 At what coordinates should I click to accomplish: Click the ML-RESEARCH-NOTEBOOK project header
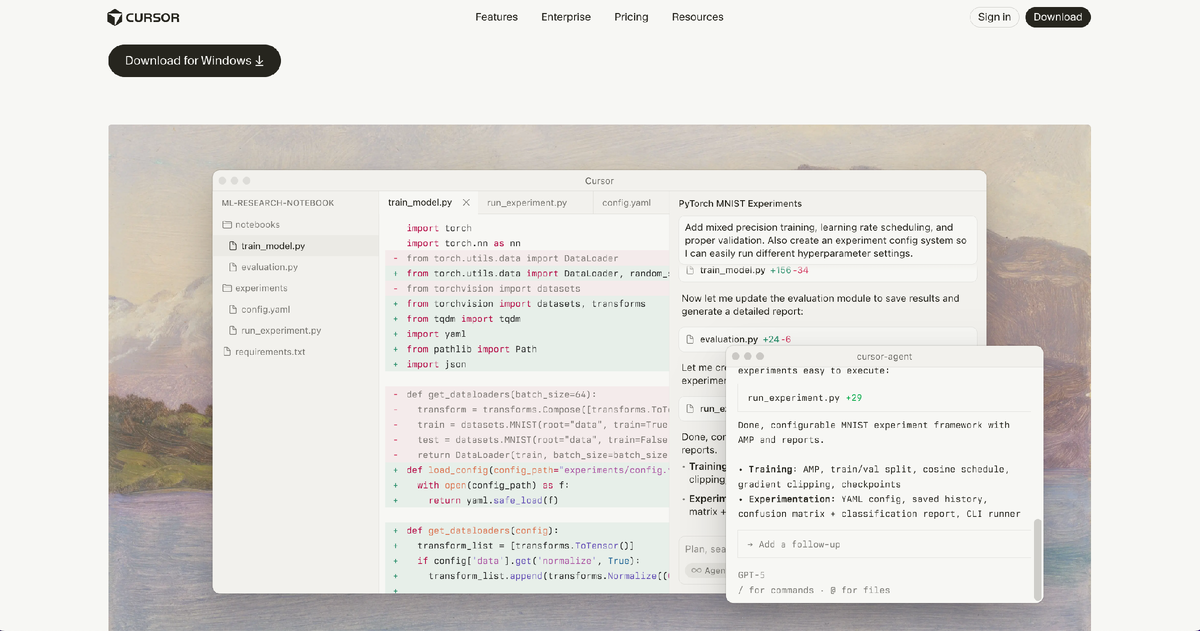pos(278,203)
